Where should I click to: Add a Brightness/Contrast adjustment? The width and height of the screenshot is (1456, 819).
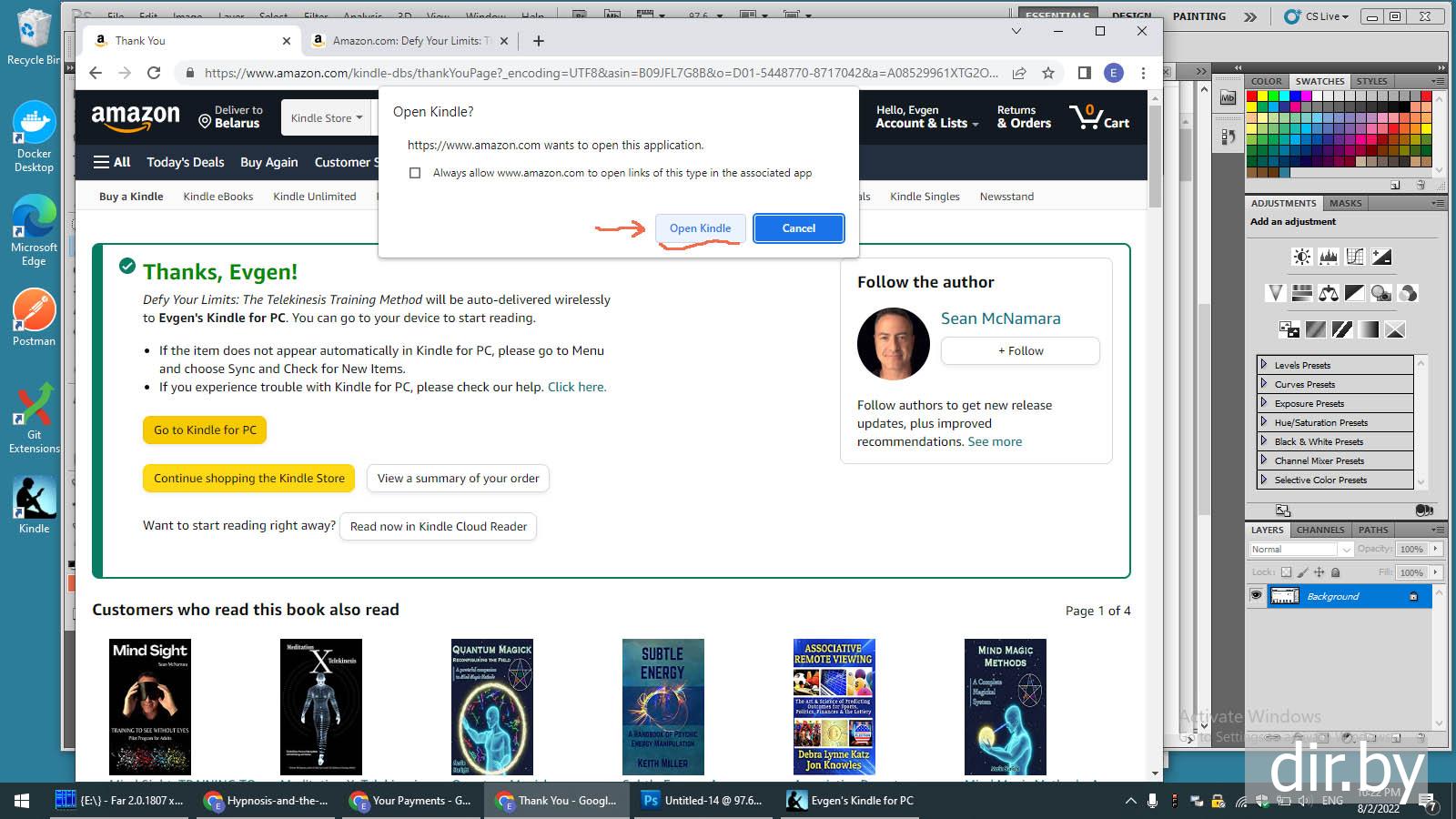[1302, 257]
